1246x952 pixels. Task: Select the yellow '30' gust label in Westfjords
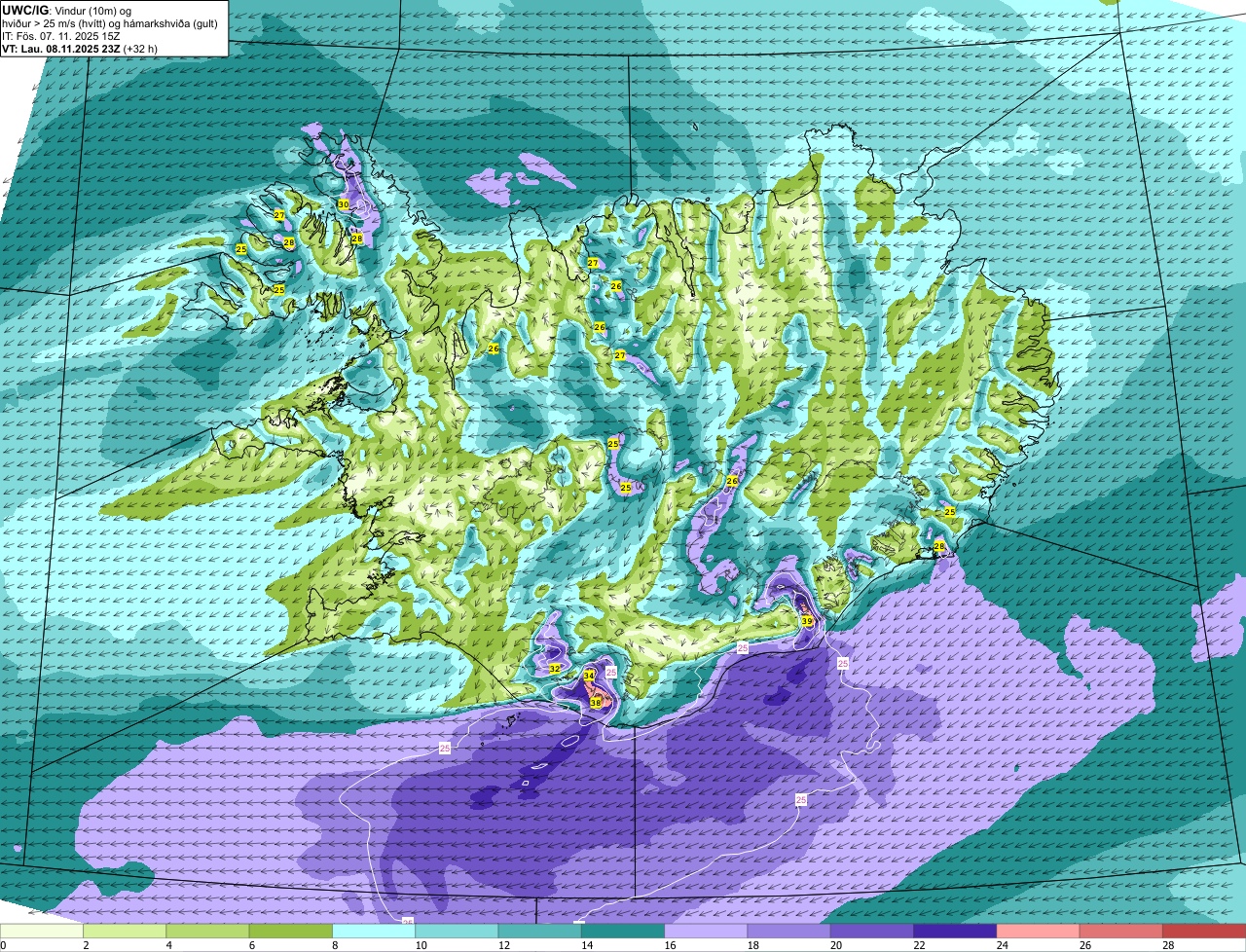pos(344,204)
